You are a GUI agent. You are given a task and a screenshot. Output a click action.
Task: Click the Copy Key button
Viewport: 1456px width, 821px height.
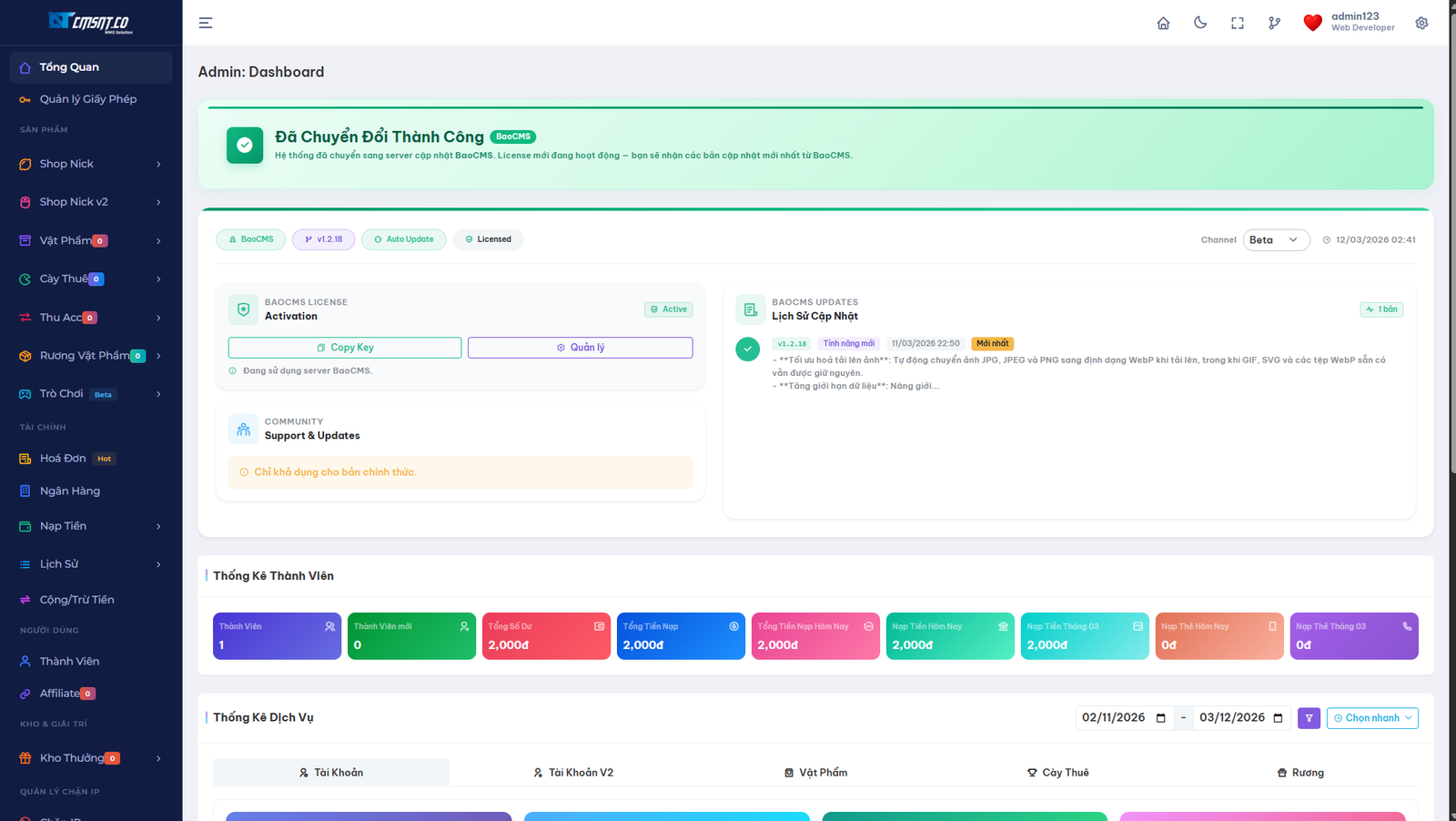tap(344, 347)
